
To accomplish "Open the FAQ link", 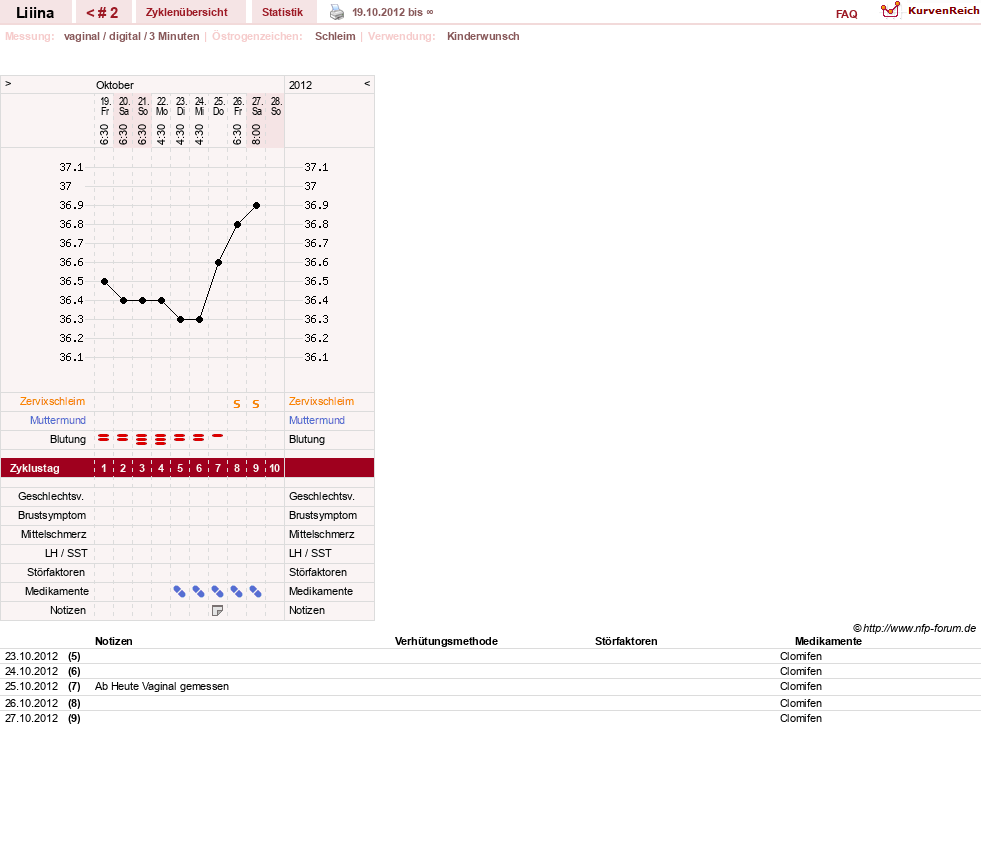I will tap(846, 14).
